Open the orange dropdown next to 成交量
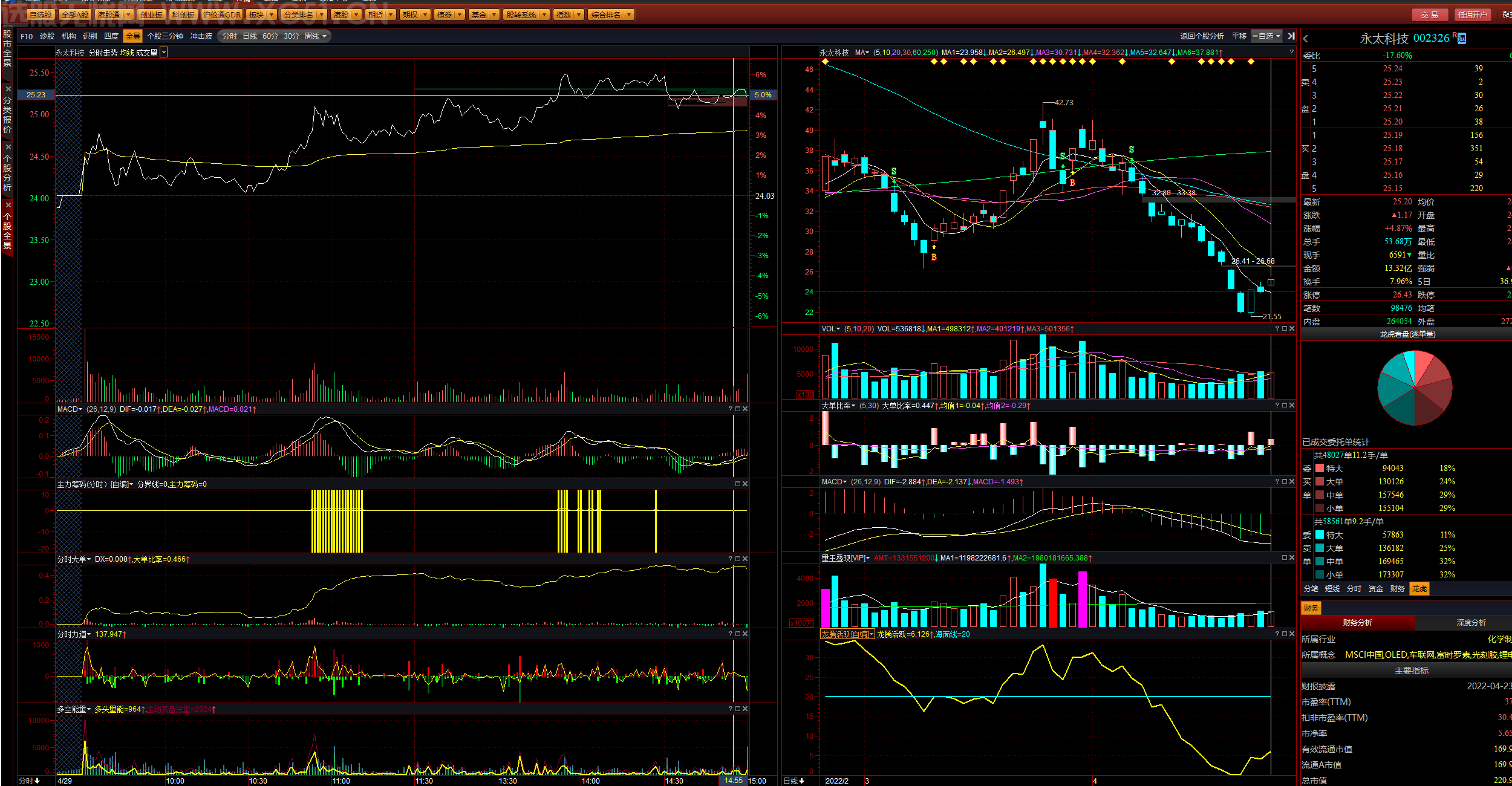This screenshot has width=1512, height=786. point(164,53)
